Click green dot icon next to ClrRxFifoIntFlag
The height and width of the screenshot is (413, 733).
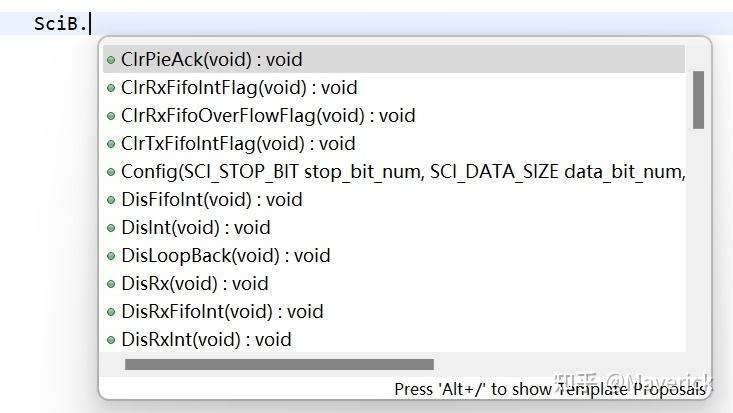point(111,88)
